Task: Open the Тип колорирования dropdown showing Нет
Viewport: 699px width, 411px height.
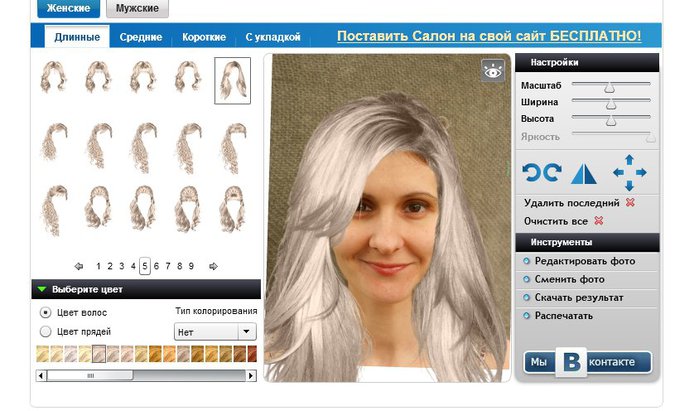Action: [215, 332]
